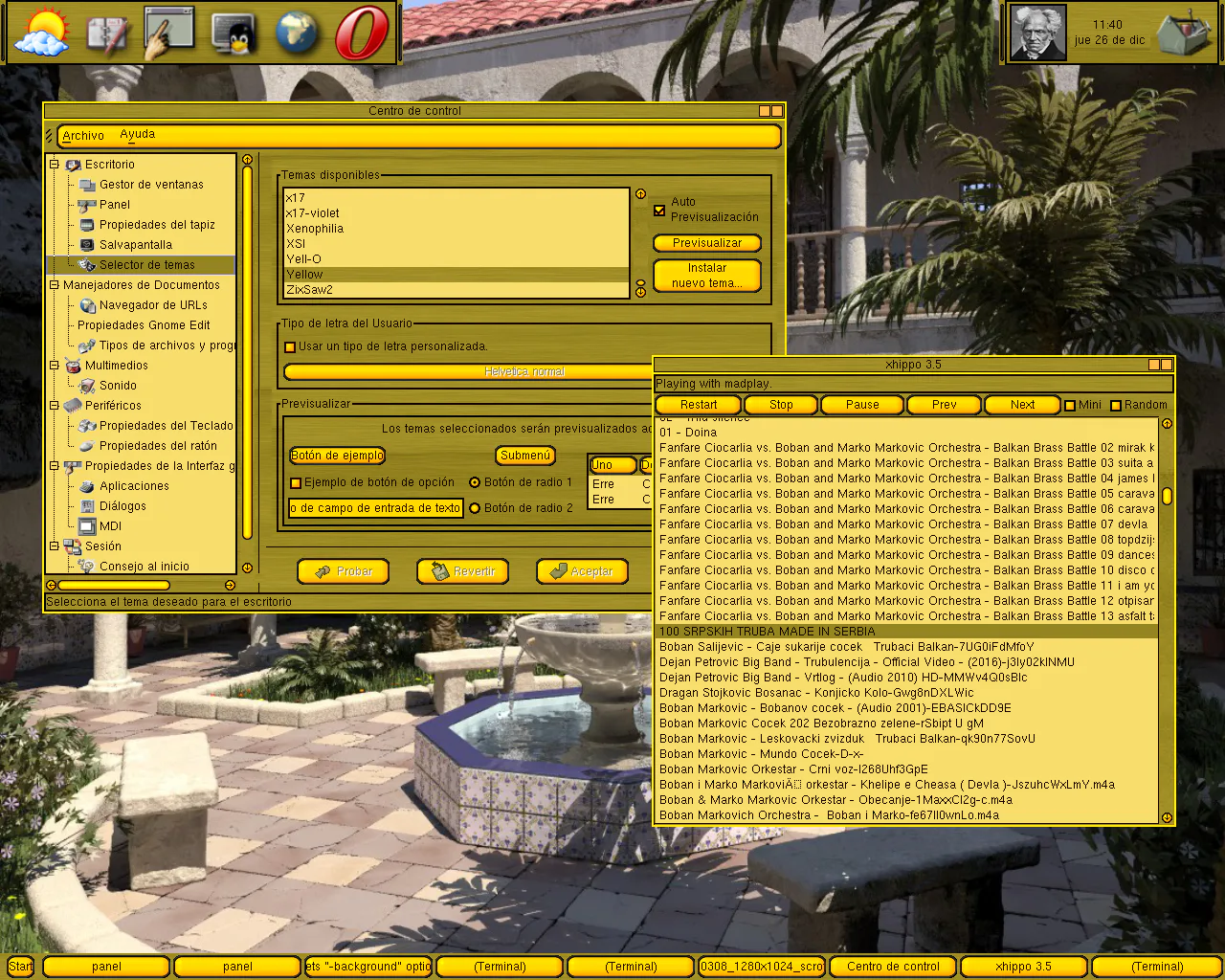Open the weather sun-and-cloud icon

pyautogui.click(x=42, y=33)
